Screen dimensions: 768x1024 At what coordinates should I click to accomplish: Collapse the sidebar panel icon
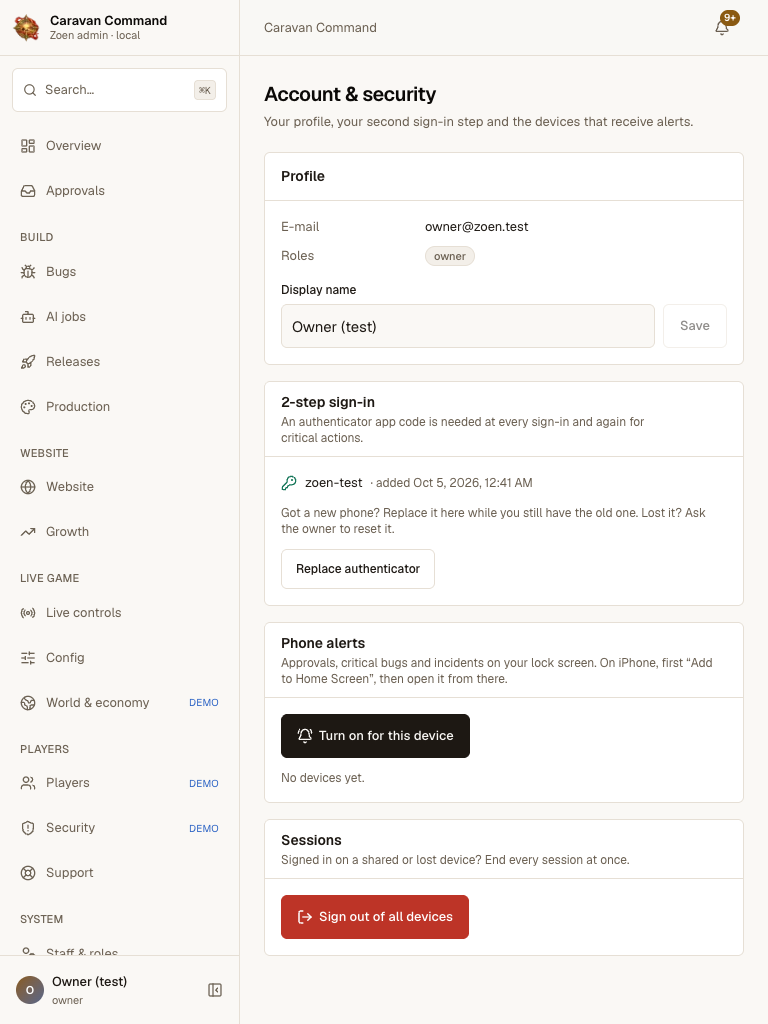point(215,990)
